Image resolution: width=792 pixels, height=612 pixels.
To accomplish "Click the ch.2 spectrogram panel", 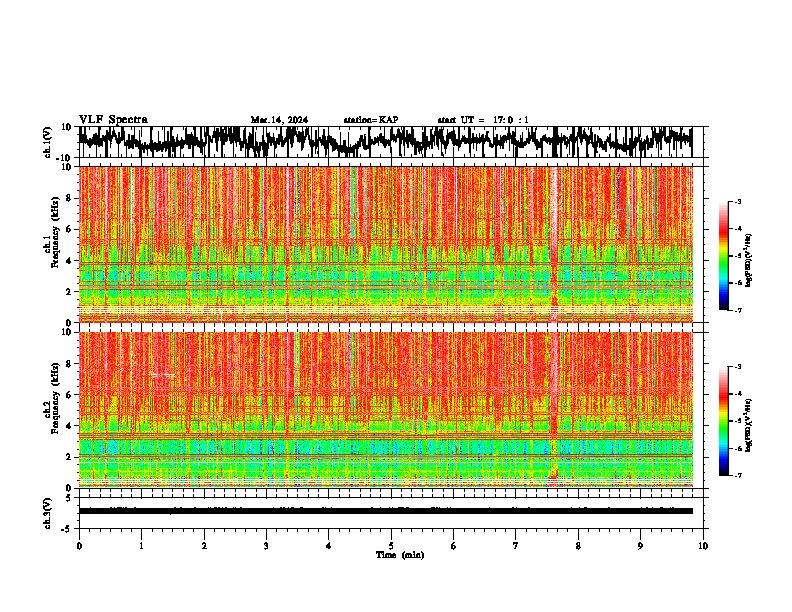I will pyautogui.click(x=385, y=410).
